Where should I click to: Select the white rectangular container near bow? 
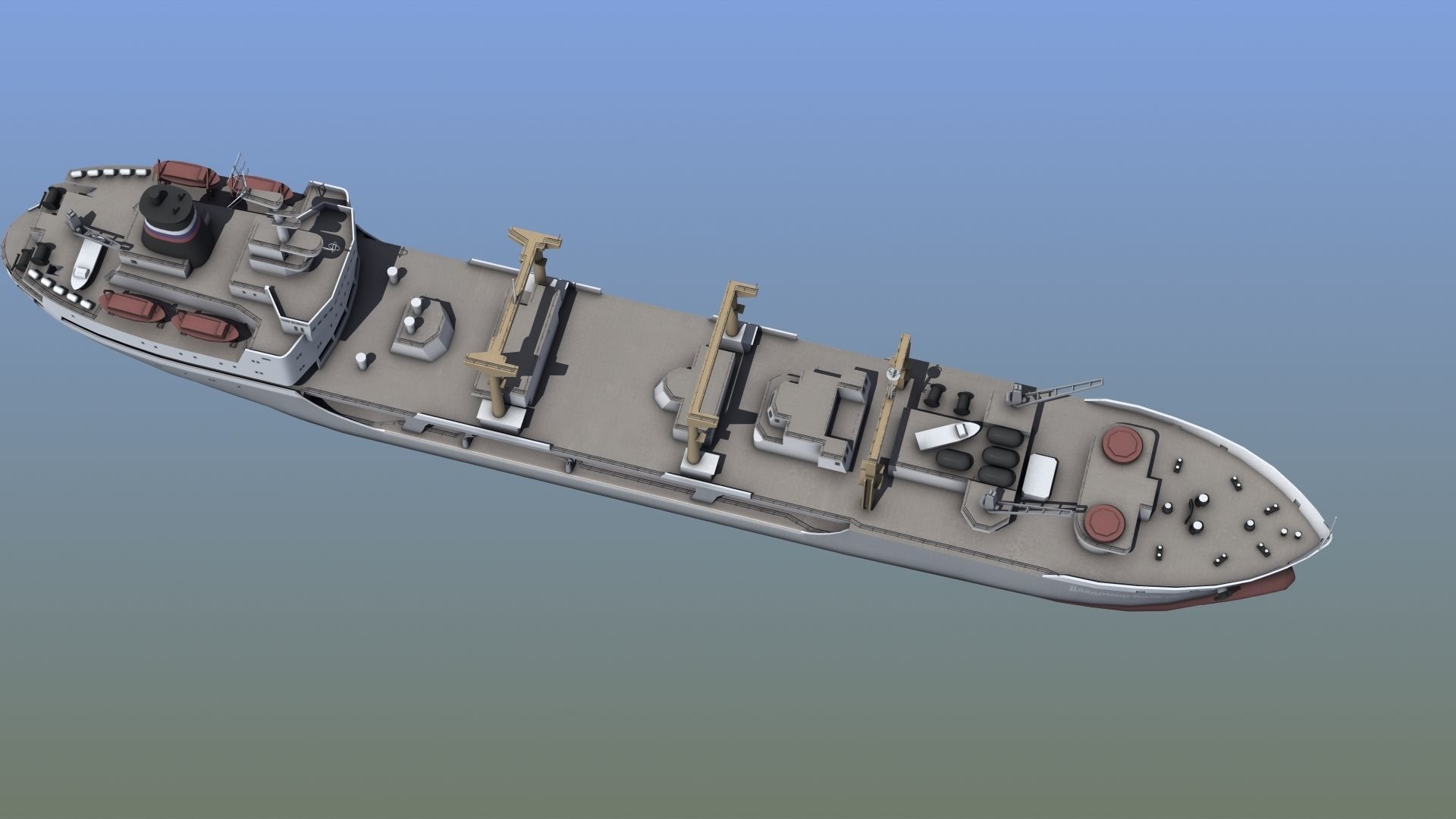(1039, 476)
